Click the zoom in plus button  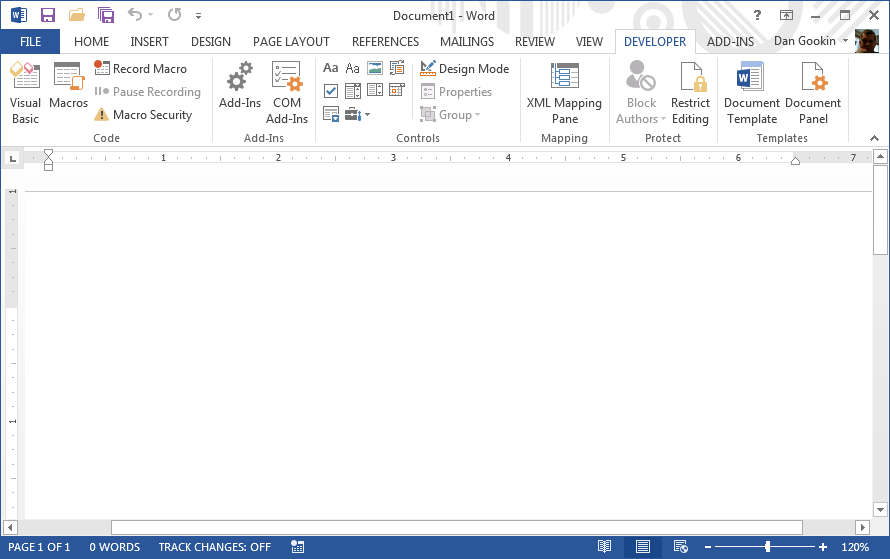[x=823, y=547]
